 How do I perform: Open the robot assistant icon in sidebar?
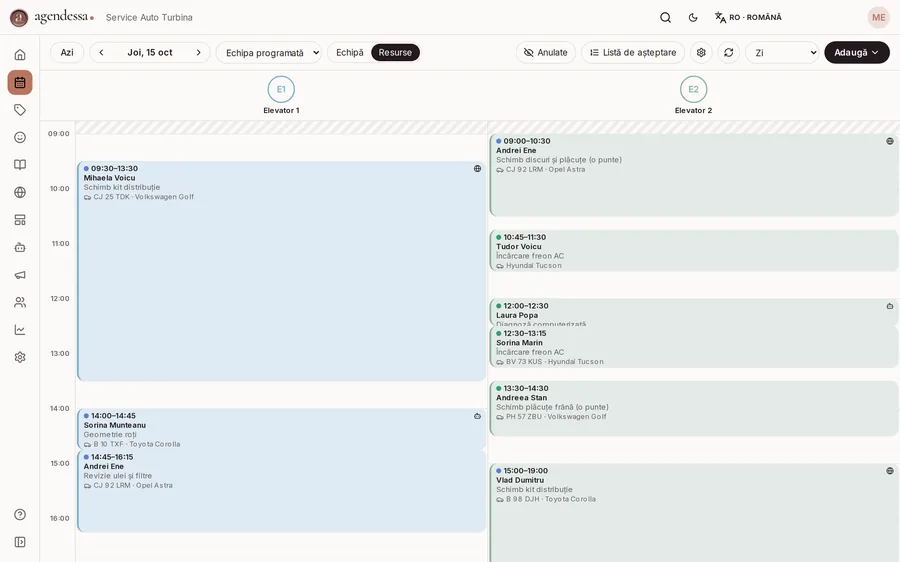[20, 247]
